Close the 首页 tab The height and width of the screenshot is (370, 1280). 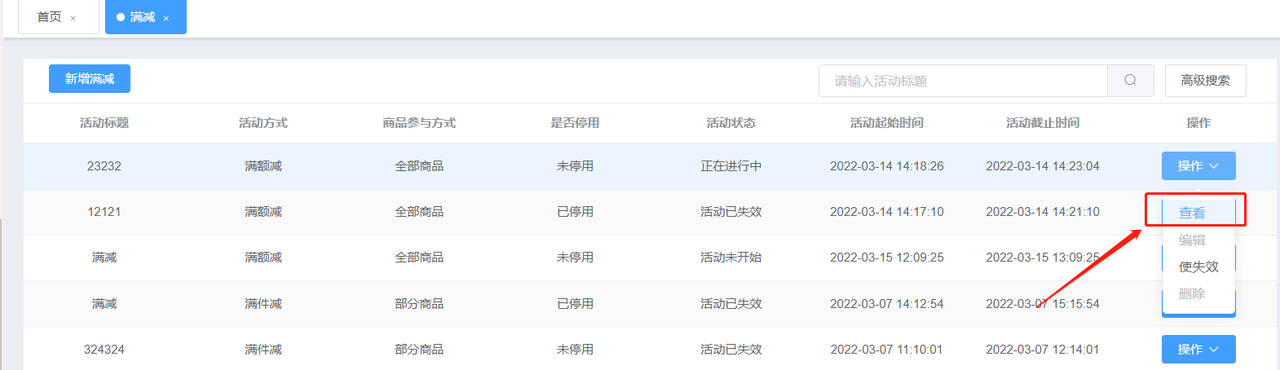(x=73, y=18)
